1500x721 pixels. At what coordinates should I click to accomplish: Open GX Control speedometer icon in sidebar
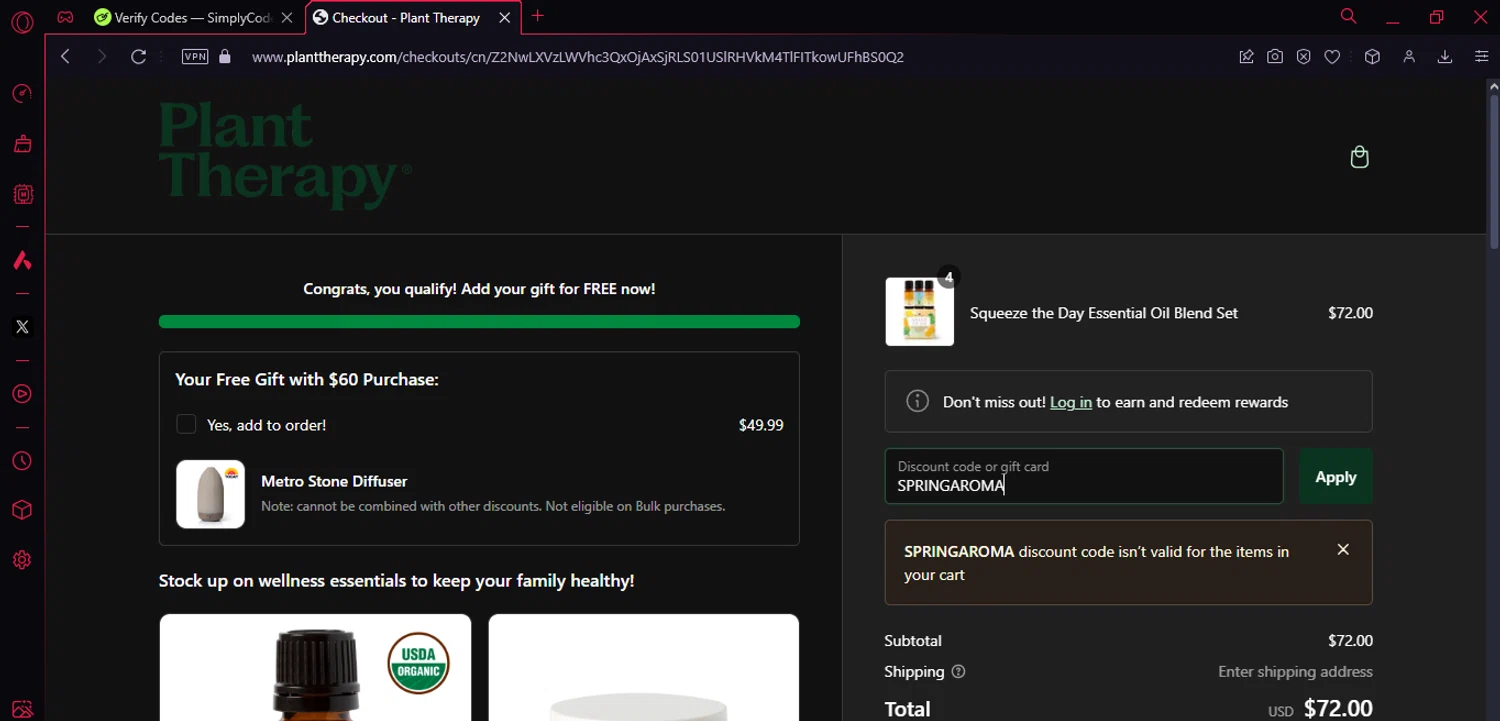tap(22, 94)
